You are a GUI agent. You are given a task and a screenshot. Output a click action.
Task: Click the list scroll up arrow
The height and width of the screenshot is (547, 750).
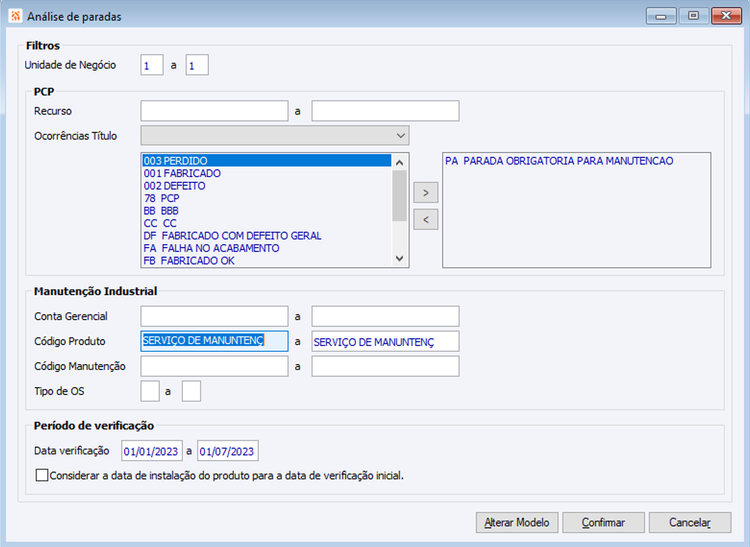click(400, 162)
